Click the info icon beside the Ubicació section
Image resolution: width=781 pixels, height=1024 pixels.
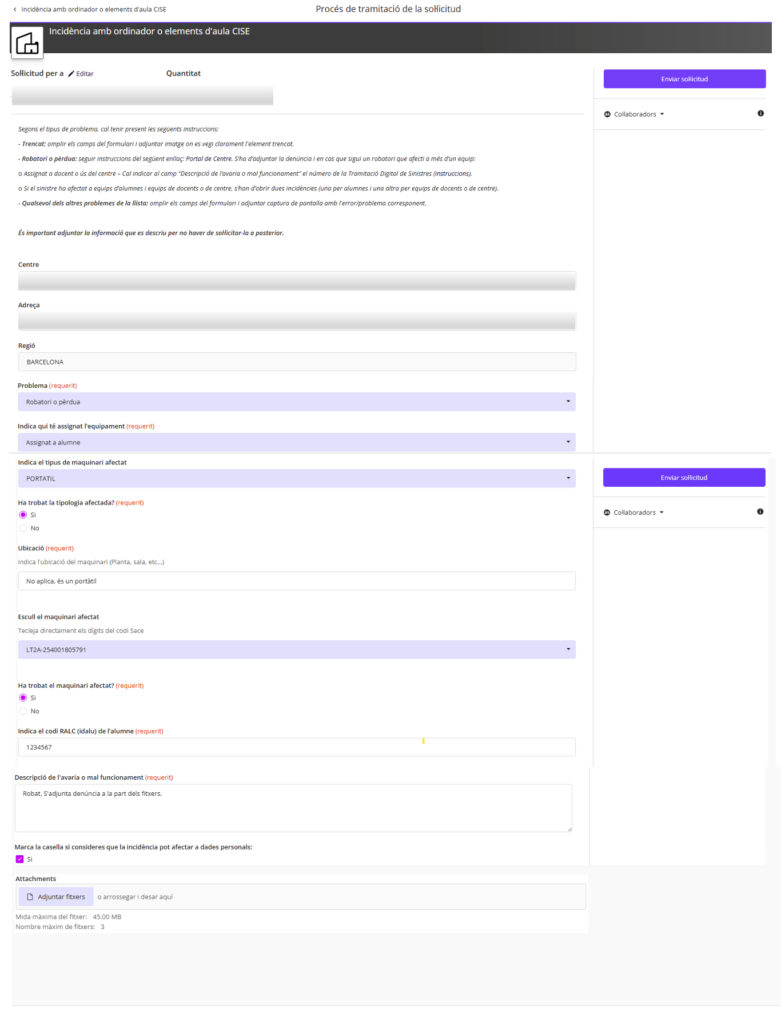[761, 512]
